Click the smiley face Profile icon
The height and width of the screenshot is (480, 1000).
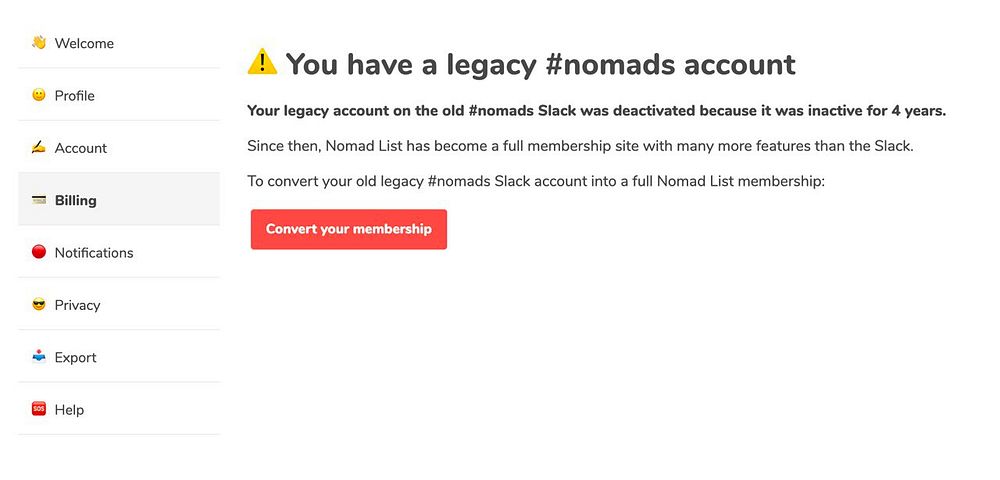[x=39, y=95]
